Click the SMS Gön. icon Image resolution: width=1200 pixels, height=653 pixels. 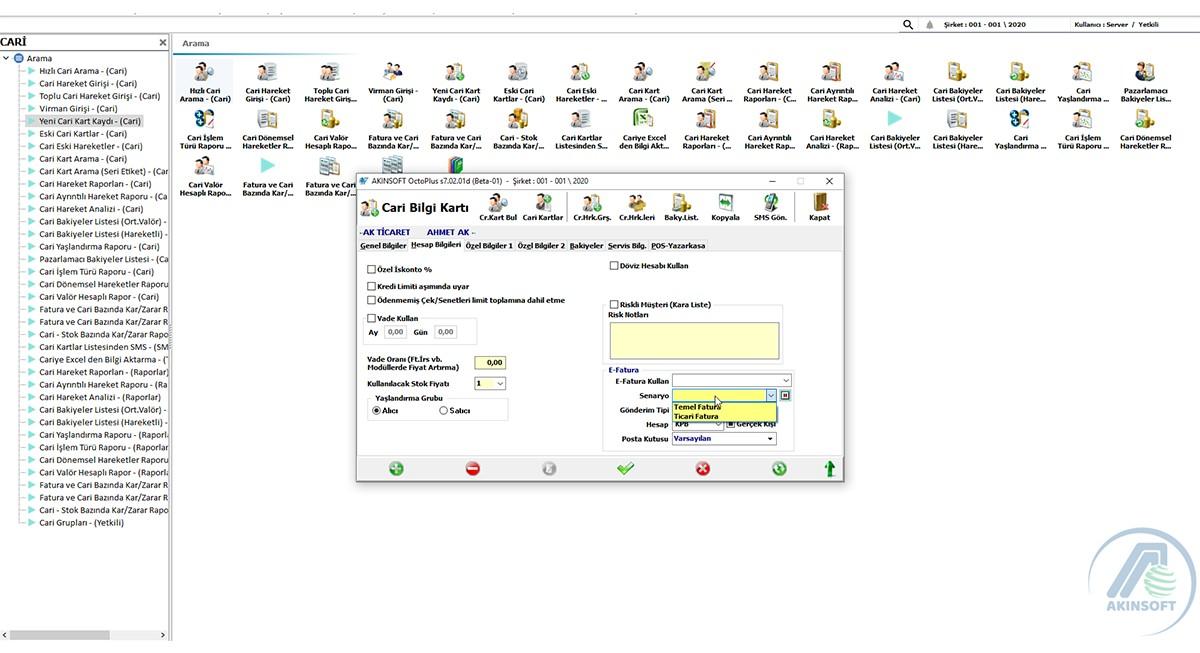coord(770,206)
